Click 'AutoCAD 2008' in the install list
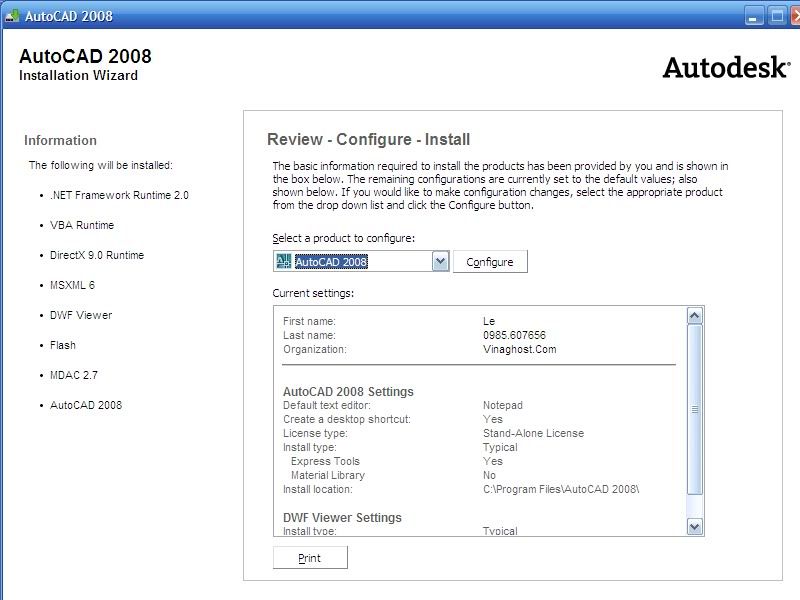The image size is (800, 600). pos(86,405)
